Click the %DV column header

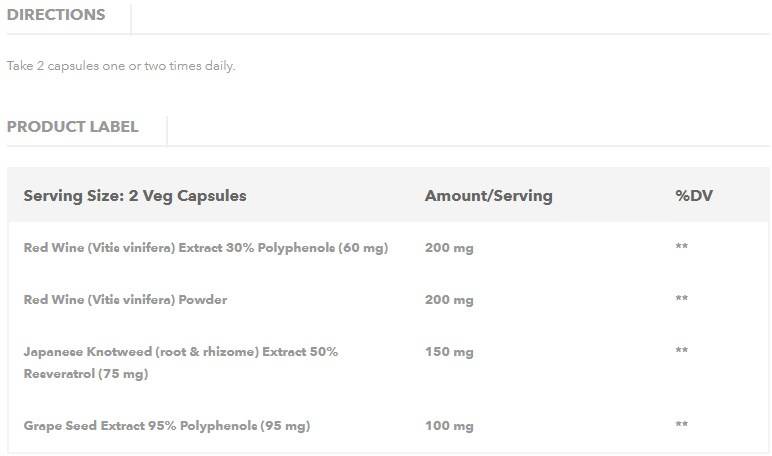point(694,196)
